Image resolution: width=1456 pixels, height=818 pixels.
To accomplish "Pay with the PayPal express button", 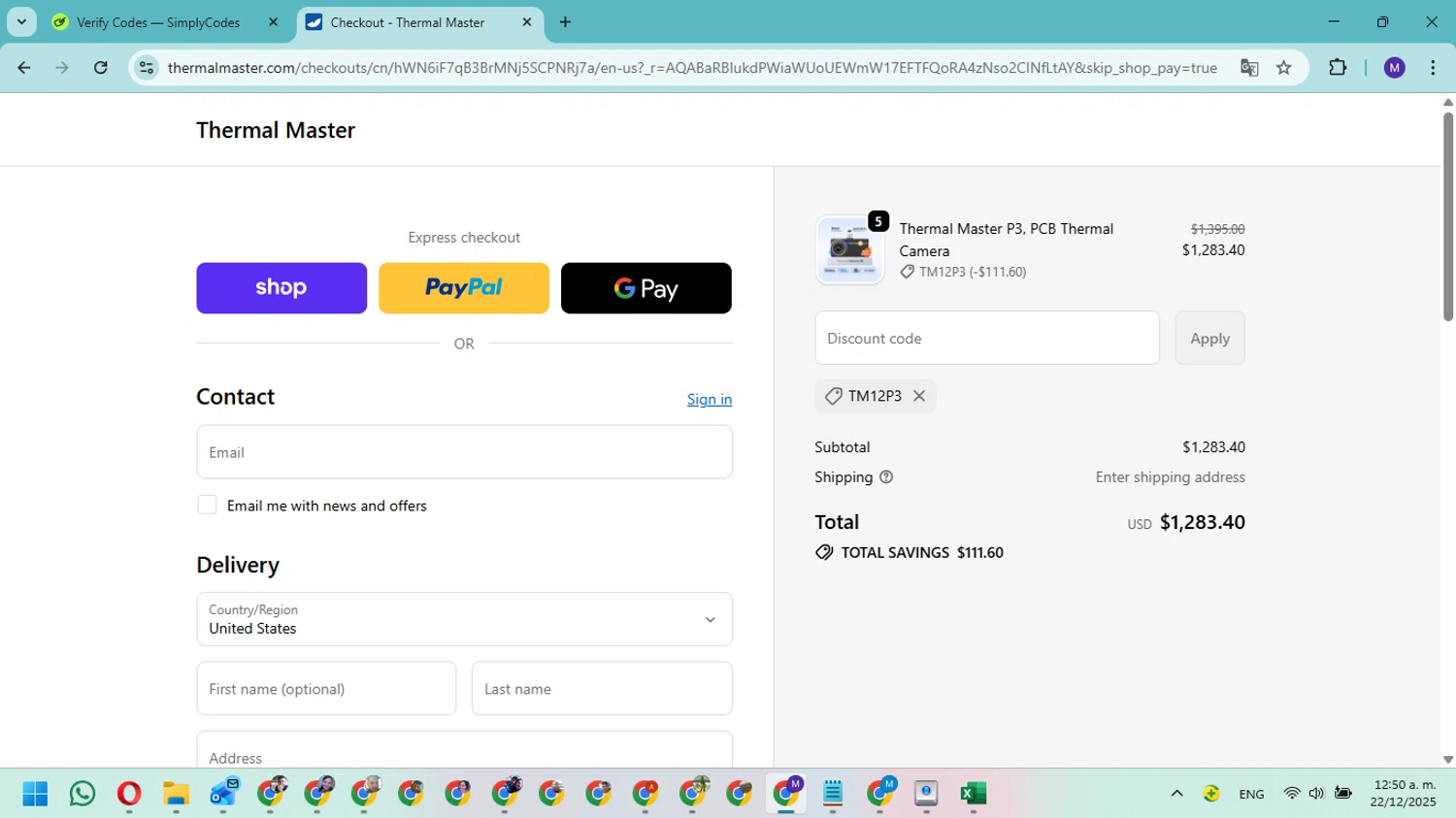I will [464, 288].
